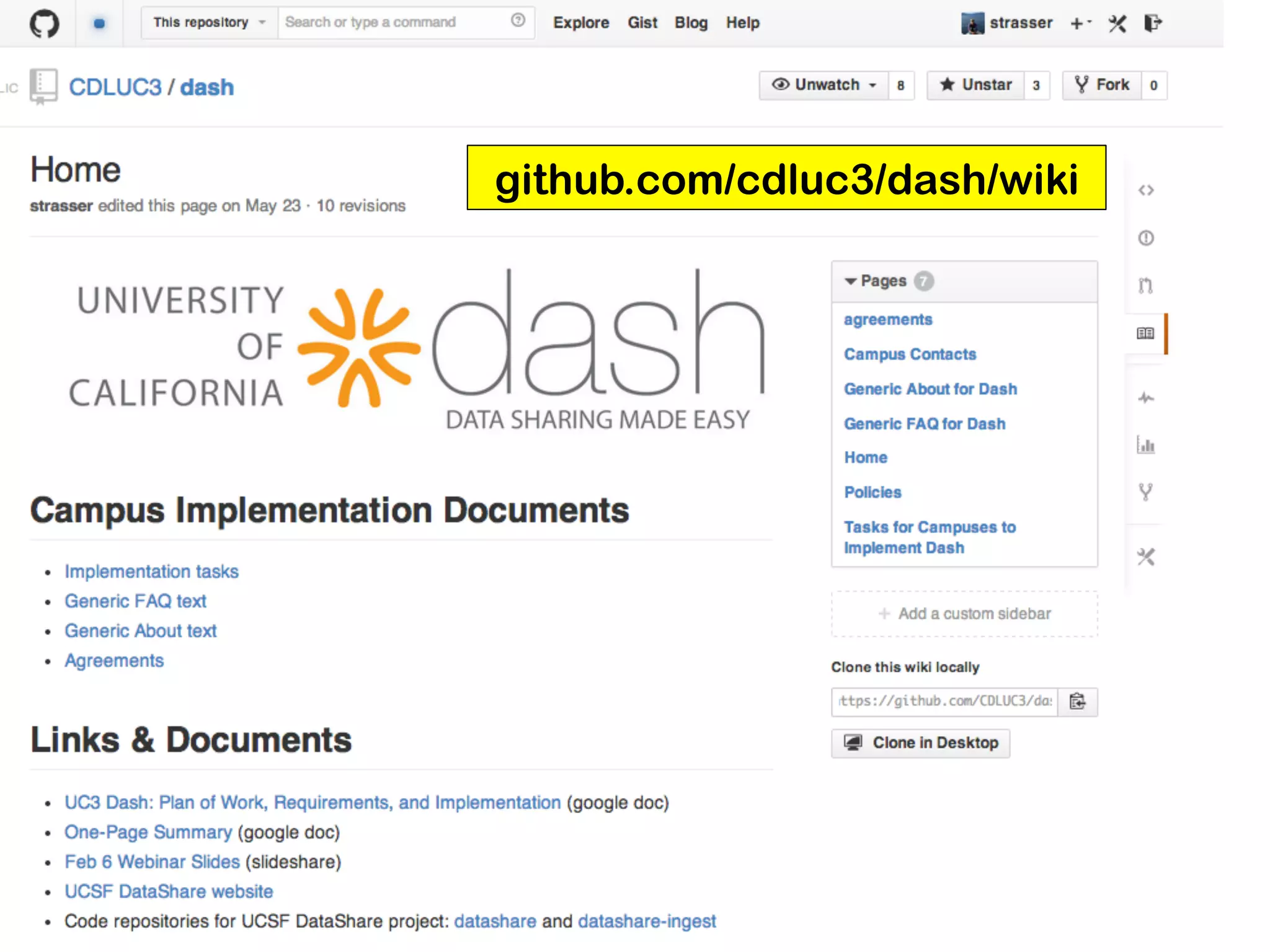Open the CDLUC3 organization link
The width and height of the screenshot is (1270, 952).
click(x=115, y=87)
